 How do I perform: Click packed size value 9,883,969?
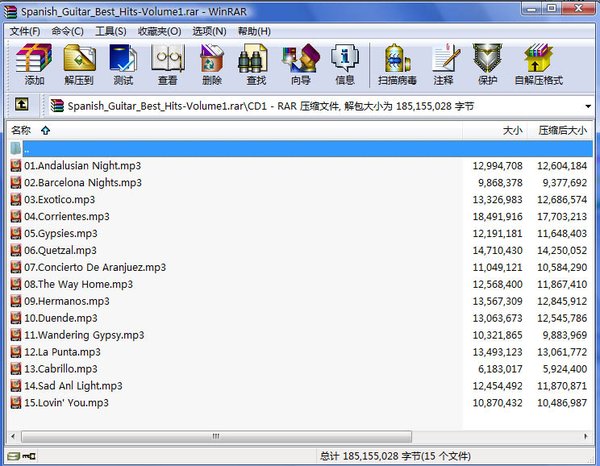[x=565, y=336]
